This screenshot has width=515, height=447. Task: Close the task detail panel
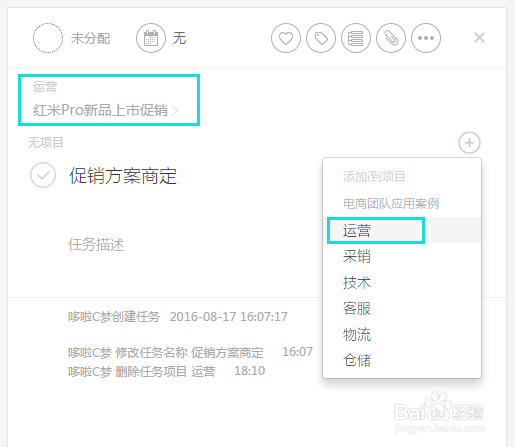(x=479, y=38)
